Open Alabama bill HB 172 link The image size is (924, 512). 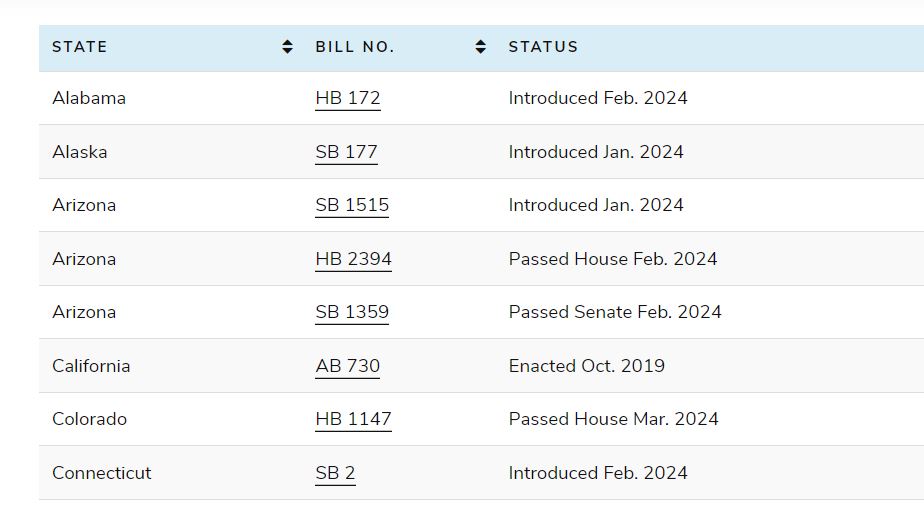point(348,98)
